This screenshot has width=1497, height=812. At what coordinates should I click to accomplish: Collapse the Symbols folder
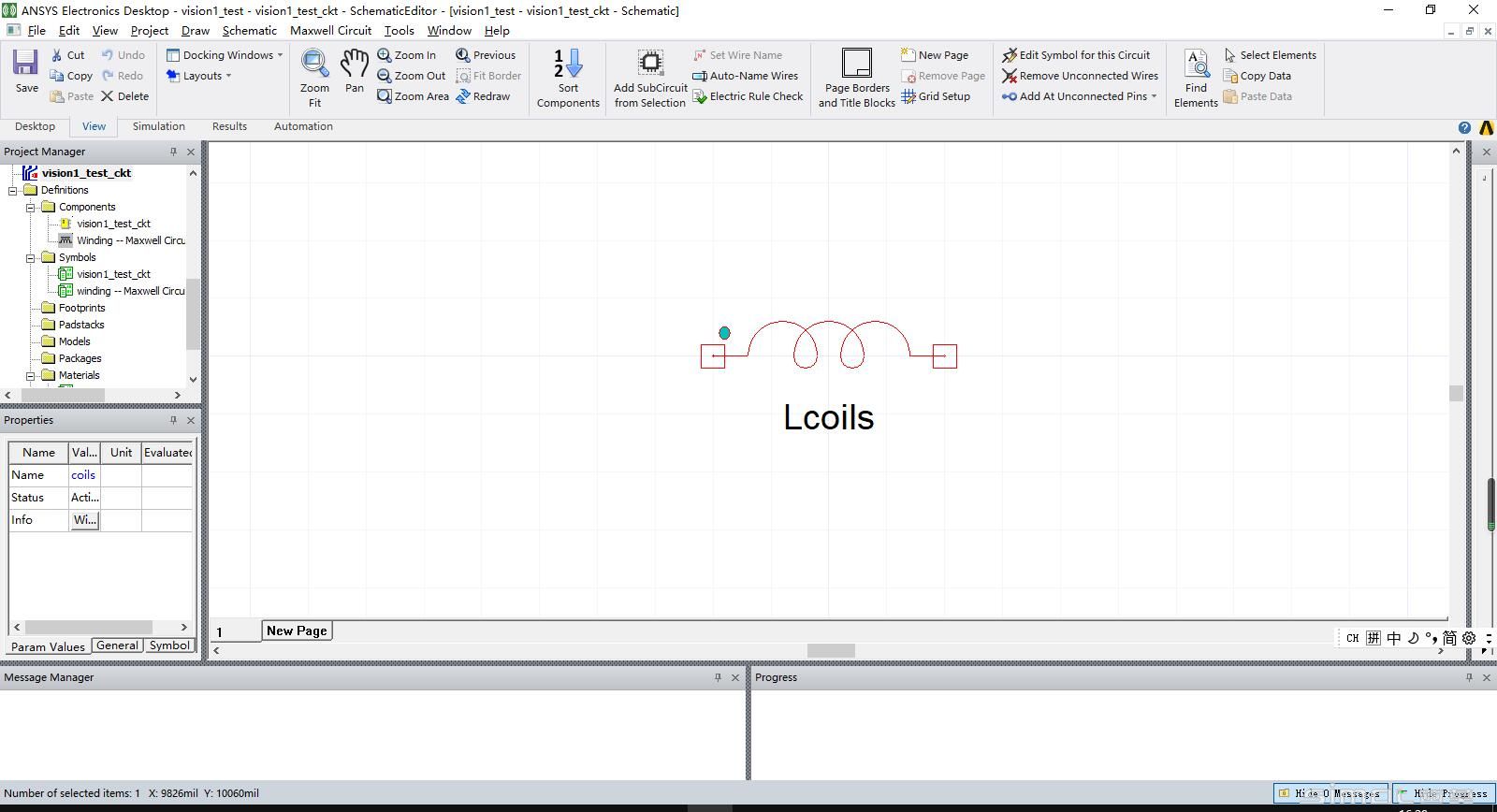(x=31, y=257)
